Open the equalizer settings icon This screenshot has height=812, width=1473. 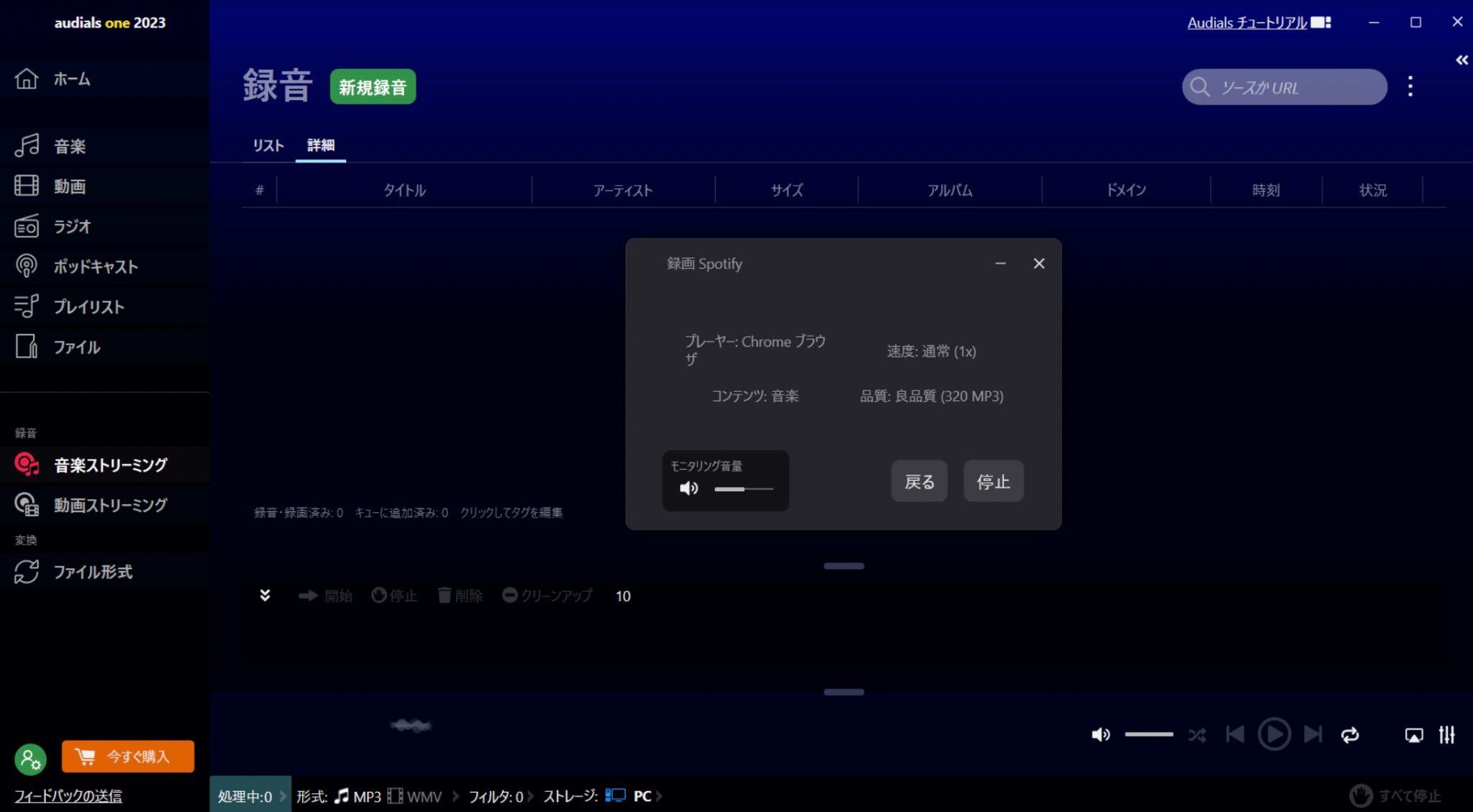1447,735
